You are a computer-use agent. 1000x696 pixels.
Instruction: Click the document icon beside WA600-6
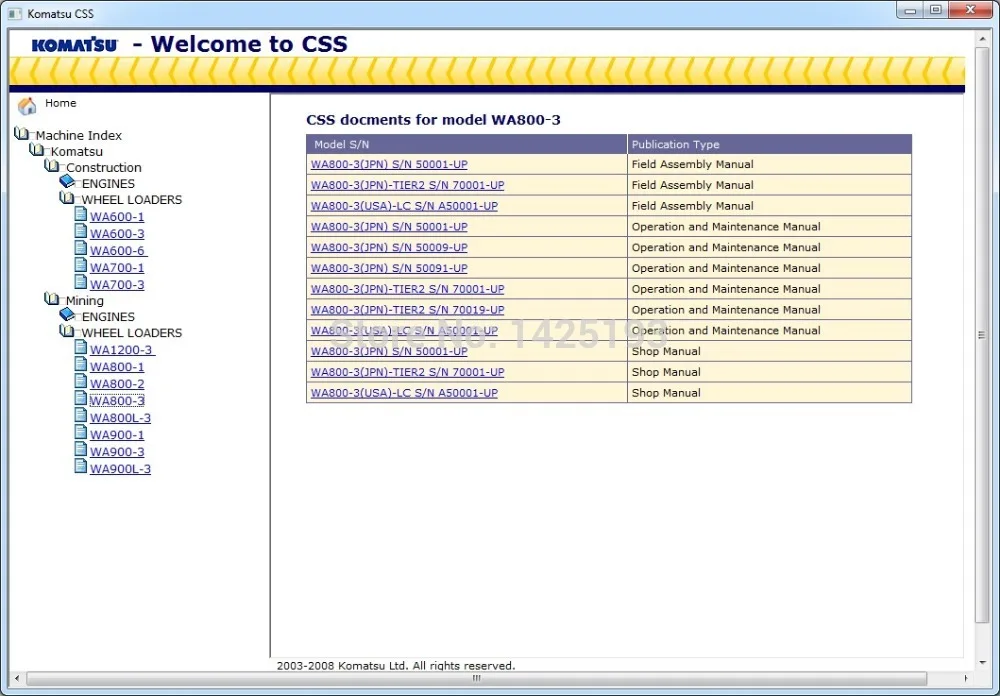coord(80,248)
